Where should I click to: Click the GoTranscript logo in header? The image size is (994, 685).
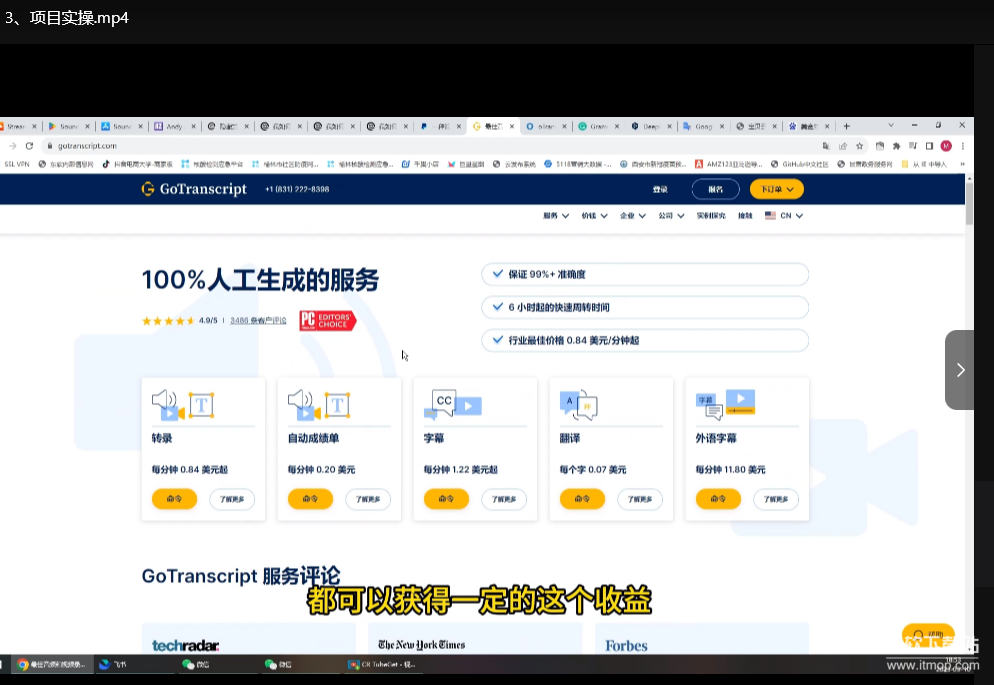[x=194, y=189]
